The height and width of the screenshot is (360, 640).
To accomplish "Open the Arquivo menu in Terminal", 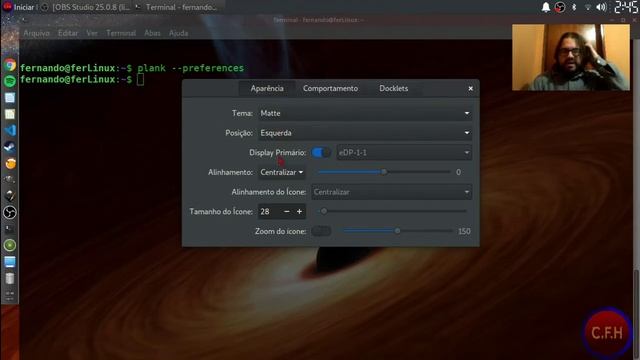I will point(36,33).
